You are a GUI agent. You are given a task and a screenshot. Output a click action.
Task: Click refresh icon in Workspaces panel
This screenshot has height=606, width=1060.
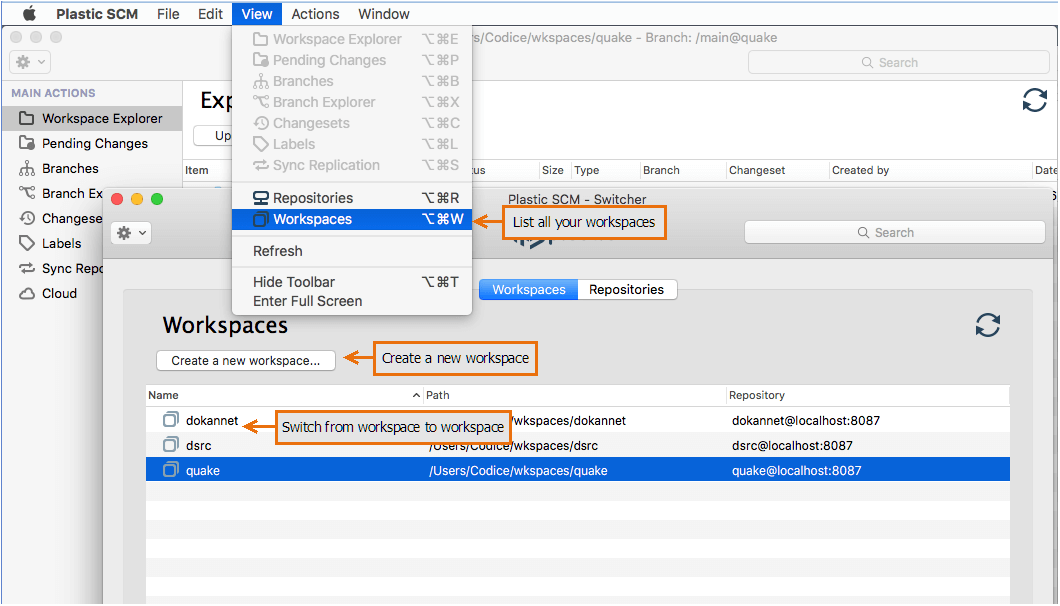pos(988,325)
